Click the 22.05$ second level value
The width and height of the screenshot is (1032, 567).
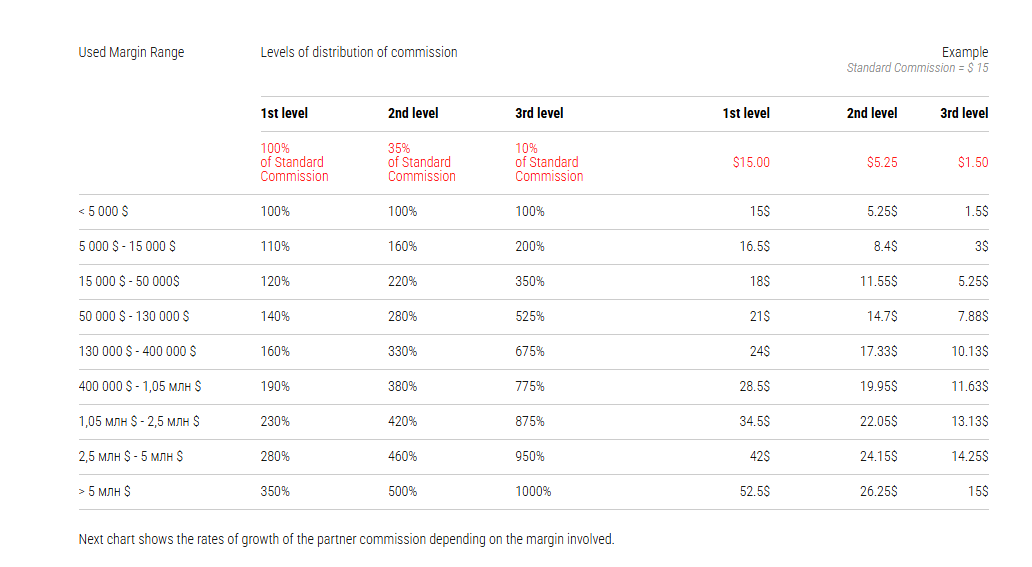[878, 422]
